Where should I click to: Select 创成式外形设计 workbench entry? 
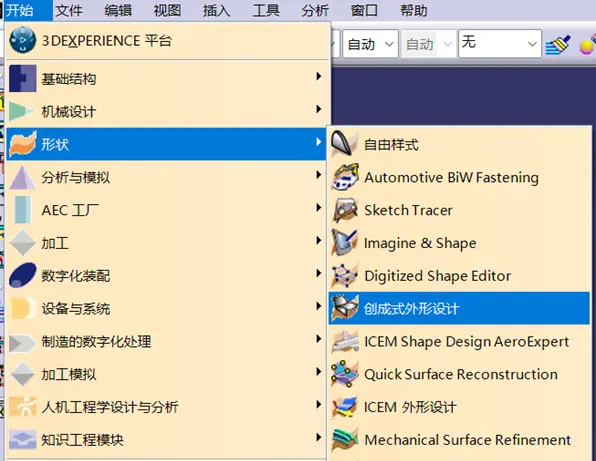coord(459,308)
